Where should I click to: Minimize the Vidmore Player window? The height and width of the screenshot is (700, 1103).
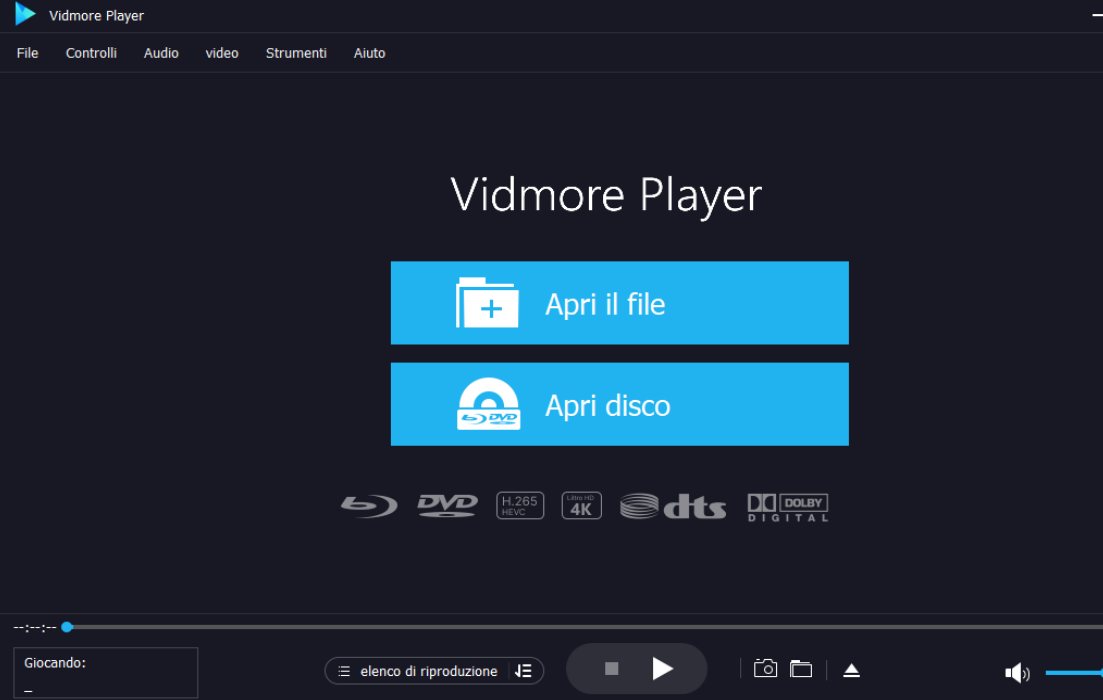pyautogui.click(x=1097, y=15)
